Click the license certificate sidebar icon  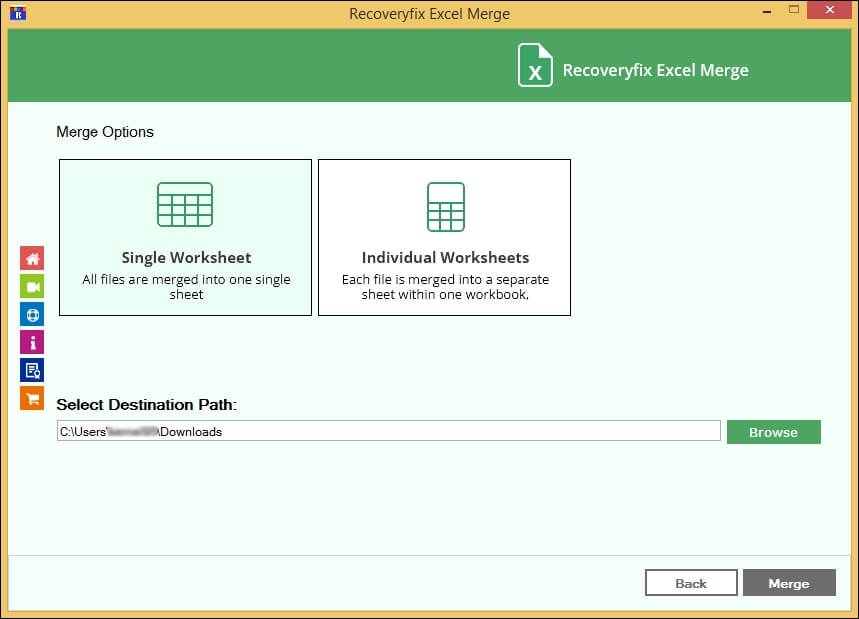[32, 370]
